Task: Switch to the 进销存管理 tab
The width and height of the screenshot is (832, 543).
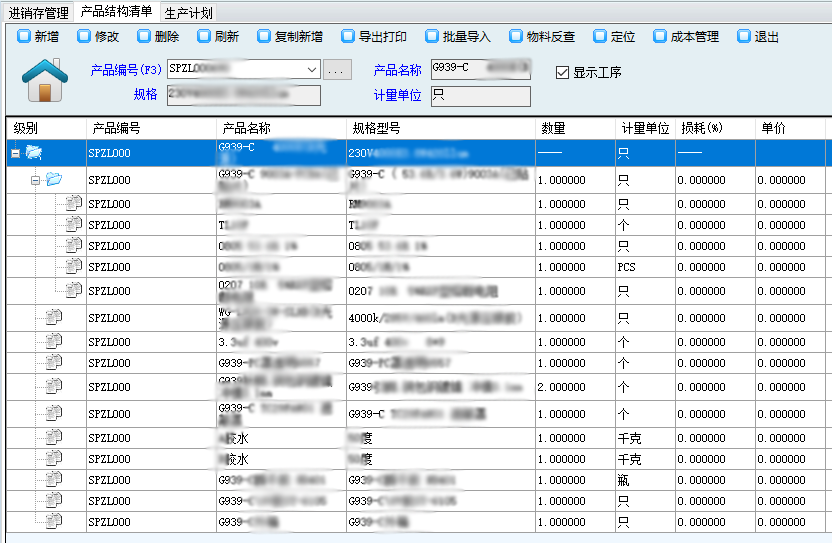Action: click(39, 12)
